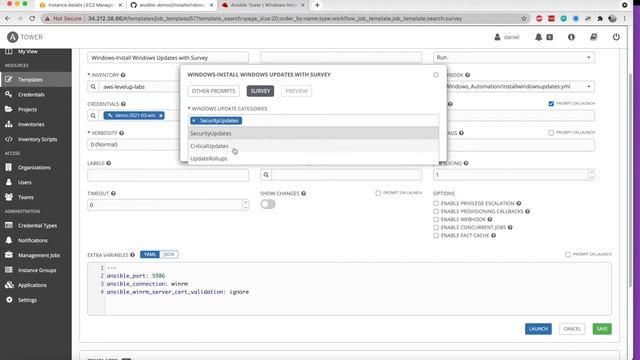Image resolution: width=640 pixels, height=360 pixels.
Task: Open a new browser tab
Action: pos(317,5)
